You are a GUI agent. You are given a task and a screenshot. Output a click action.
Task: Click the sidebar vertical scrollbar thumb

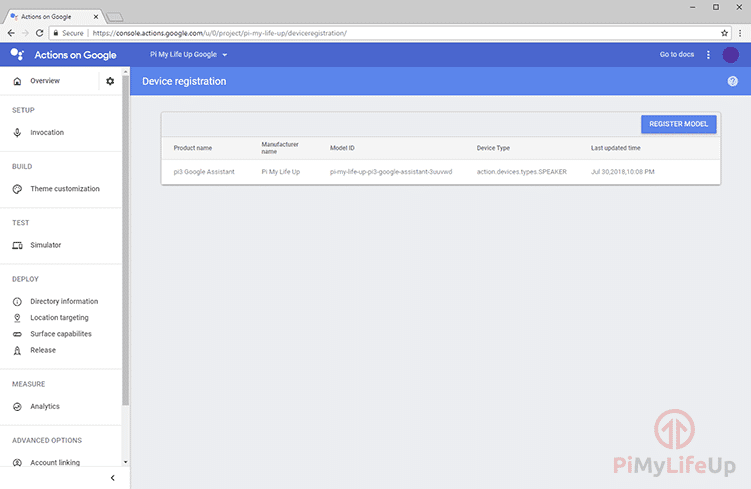pyautogui.click(x=125, y=239)
